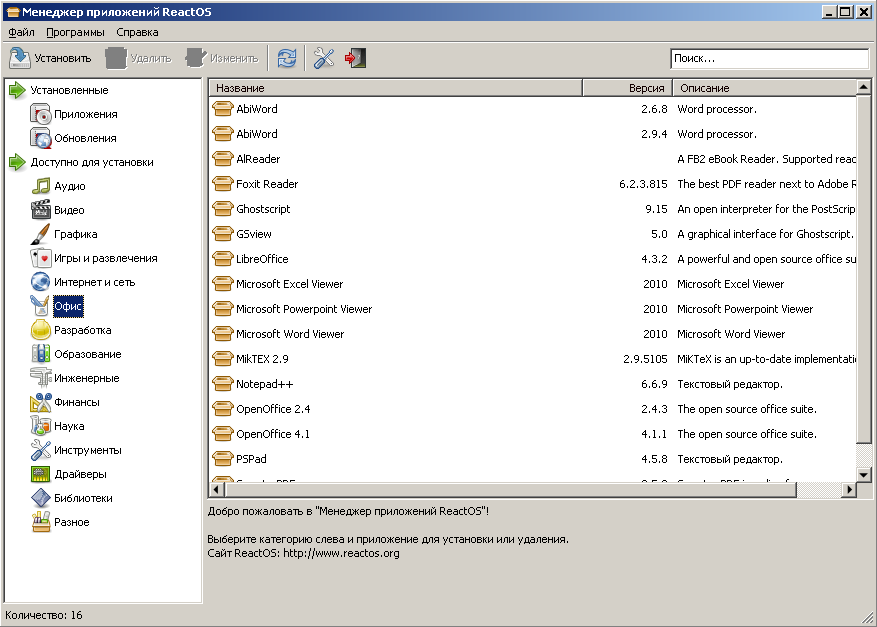Click the vertical scrollbar down arrow
This screenshot has height=627, width=877.
click(864, 475)
